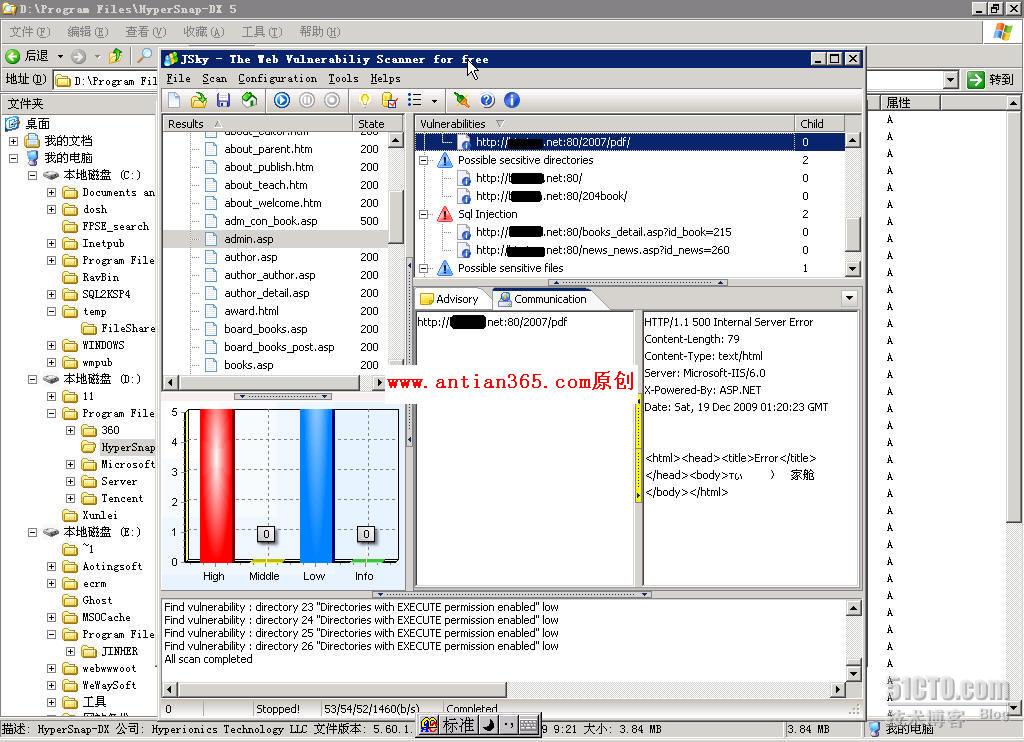Collapse the Possible secsitive directories node
The width and height of the screenshot is (1024, 742).
[424, 160]
